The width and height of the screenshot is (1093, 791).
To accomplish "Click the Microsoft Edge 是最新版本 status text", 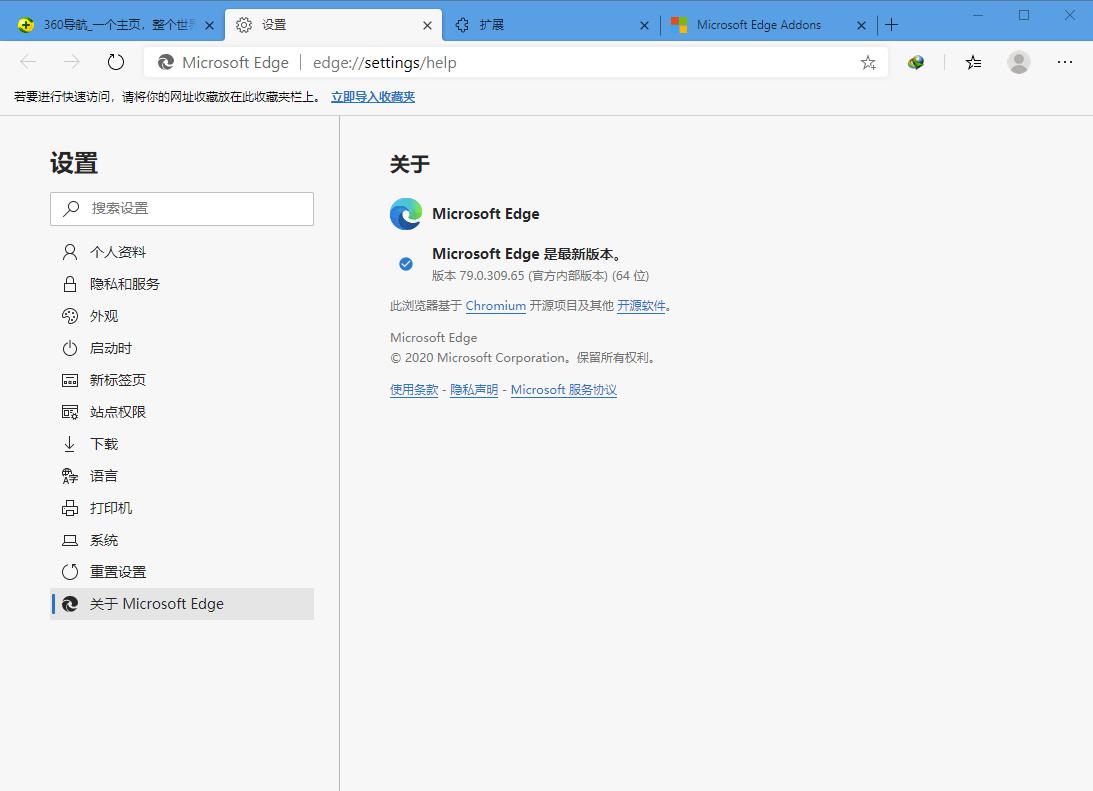I will click(x=527, y=254).
